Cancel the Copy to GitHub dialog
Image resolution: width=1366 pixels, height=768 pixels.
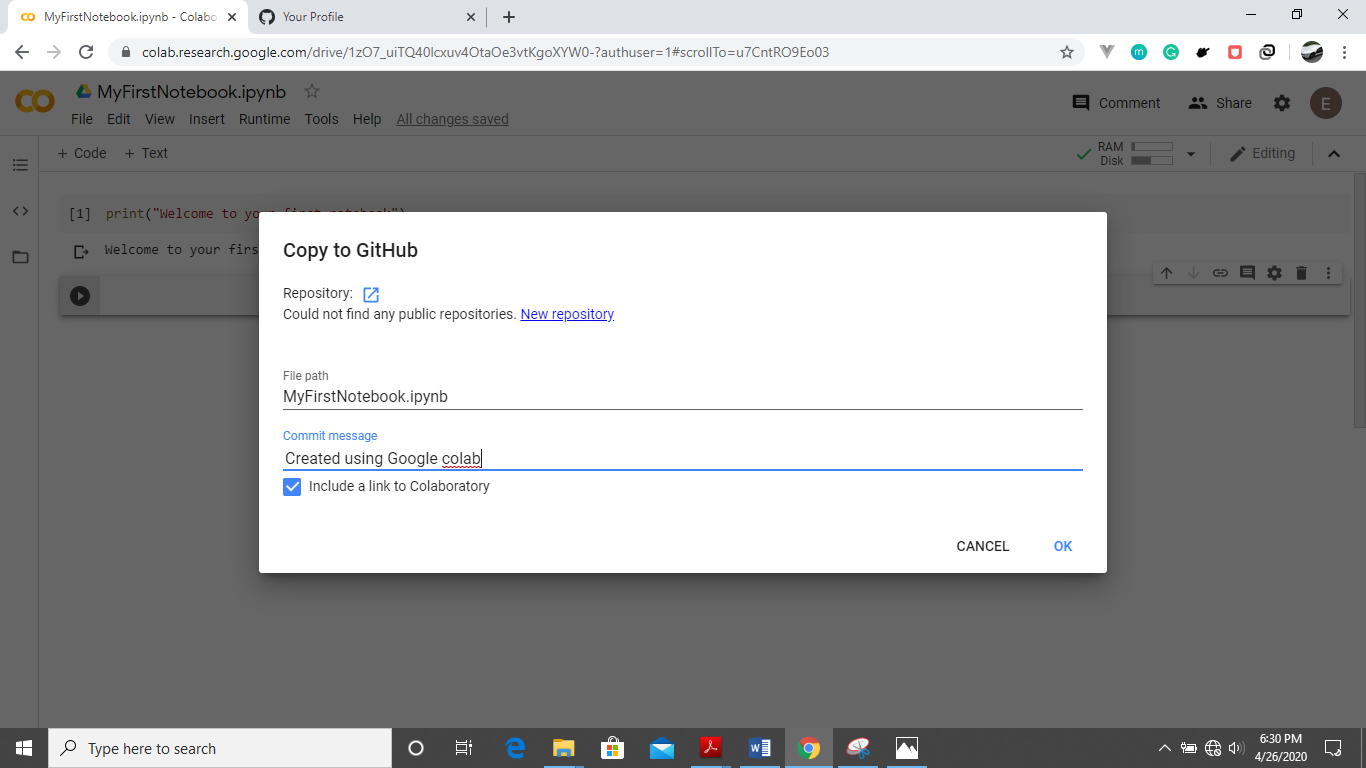(x=983, y=546)
